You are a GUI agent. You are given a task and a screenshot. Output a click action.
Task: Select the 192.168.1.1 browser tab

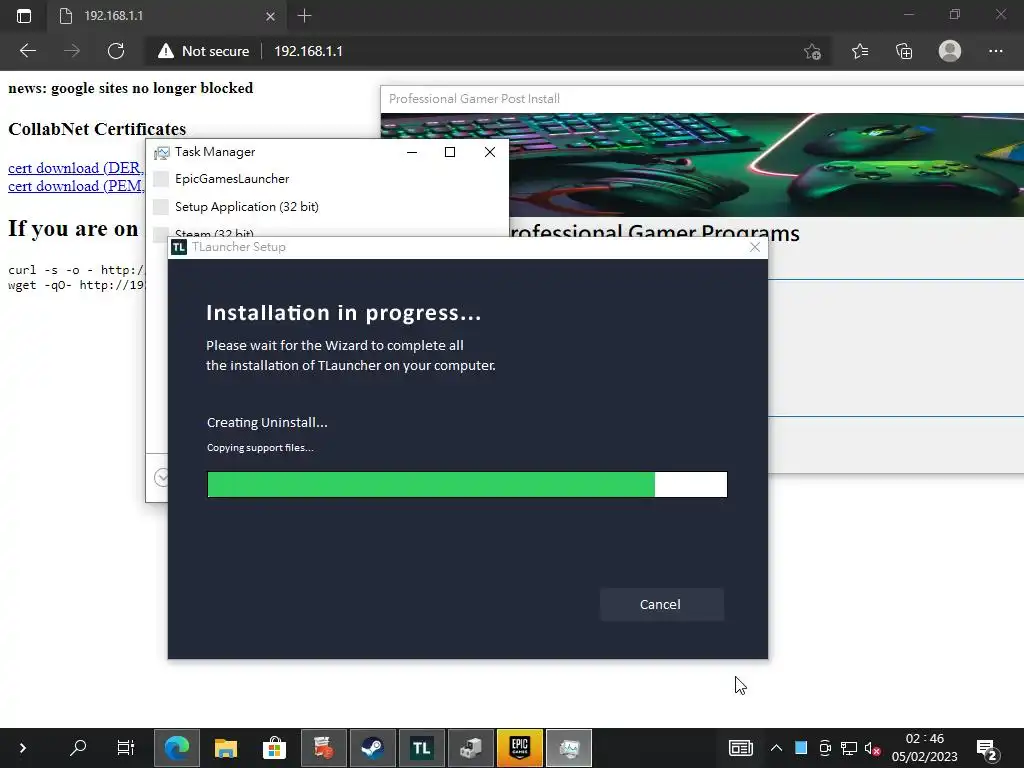pos(167,16)
